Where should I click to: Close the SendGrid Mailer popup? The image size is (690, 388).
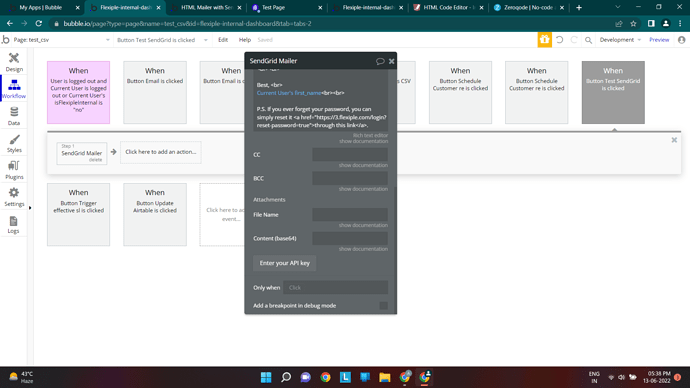391,61
